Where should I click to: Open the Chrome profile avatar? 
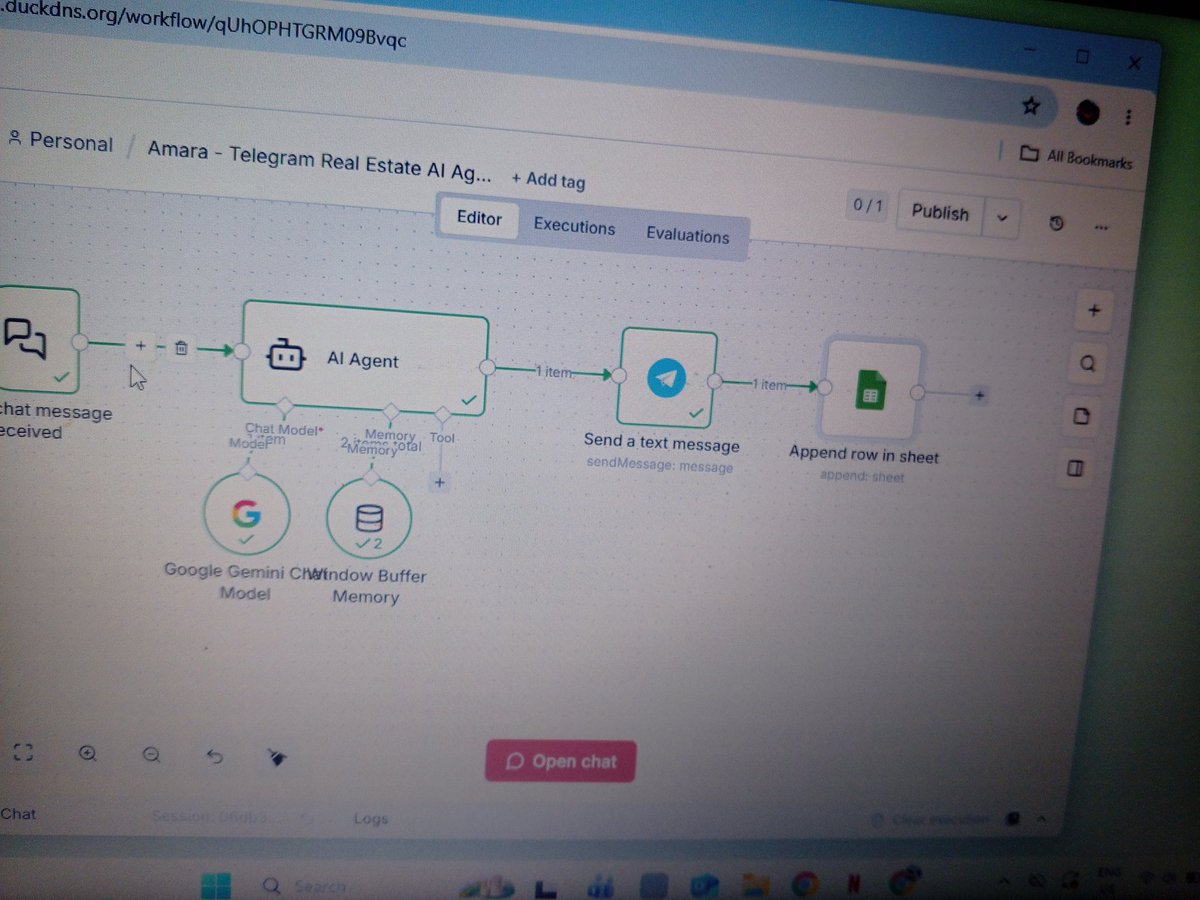point(1087,113)
